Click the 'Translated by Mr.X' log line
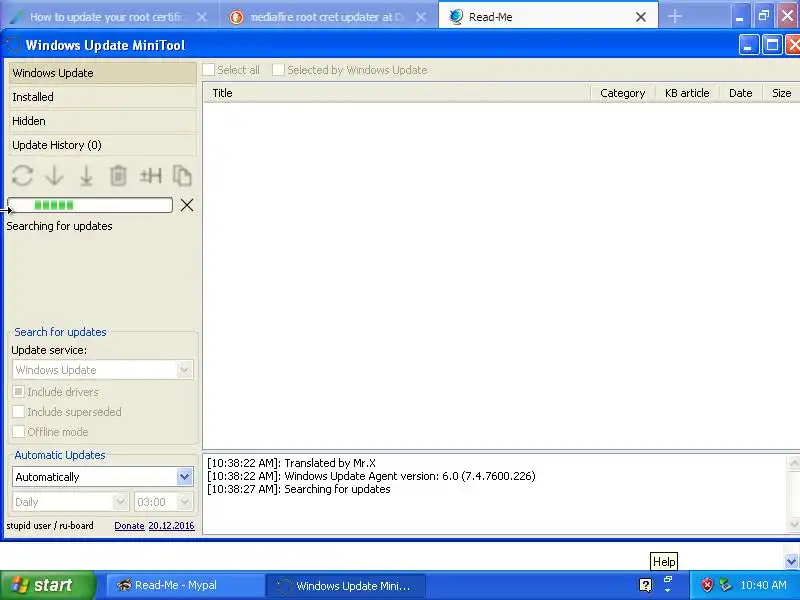 [x=291, y=463]
